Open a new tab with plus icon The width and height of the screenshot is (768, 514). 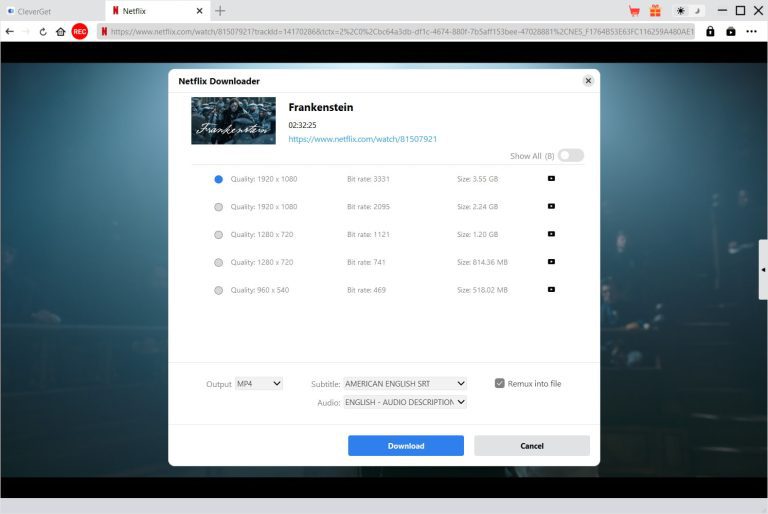220,11
